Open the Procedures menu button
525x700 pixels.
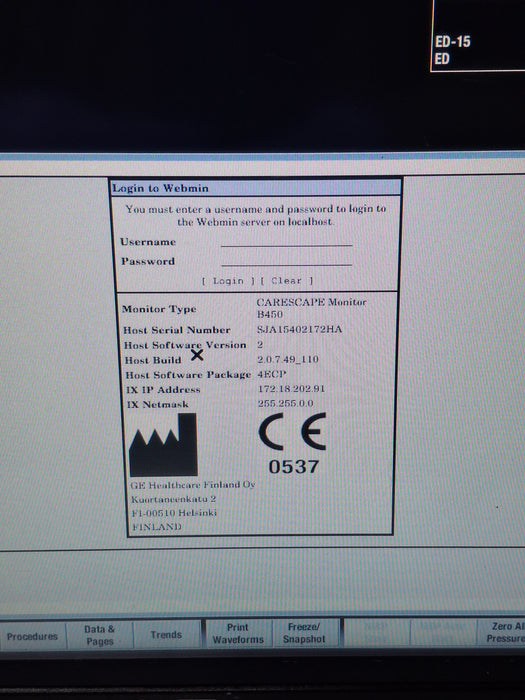point(33,636)
